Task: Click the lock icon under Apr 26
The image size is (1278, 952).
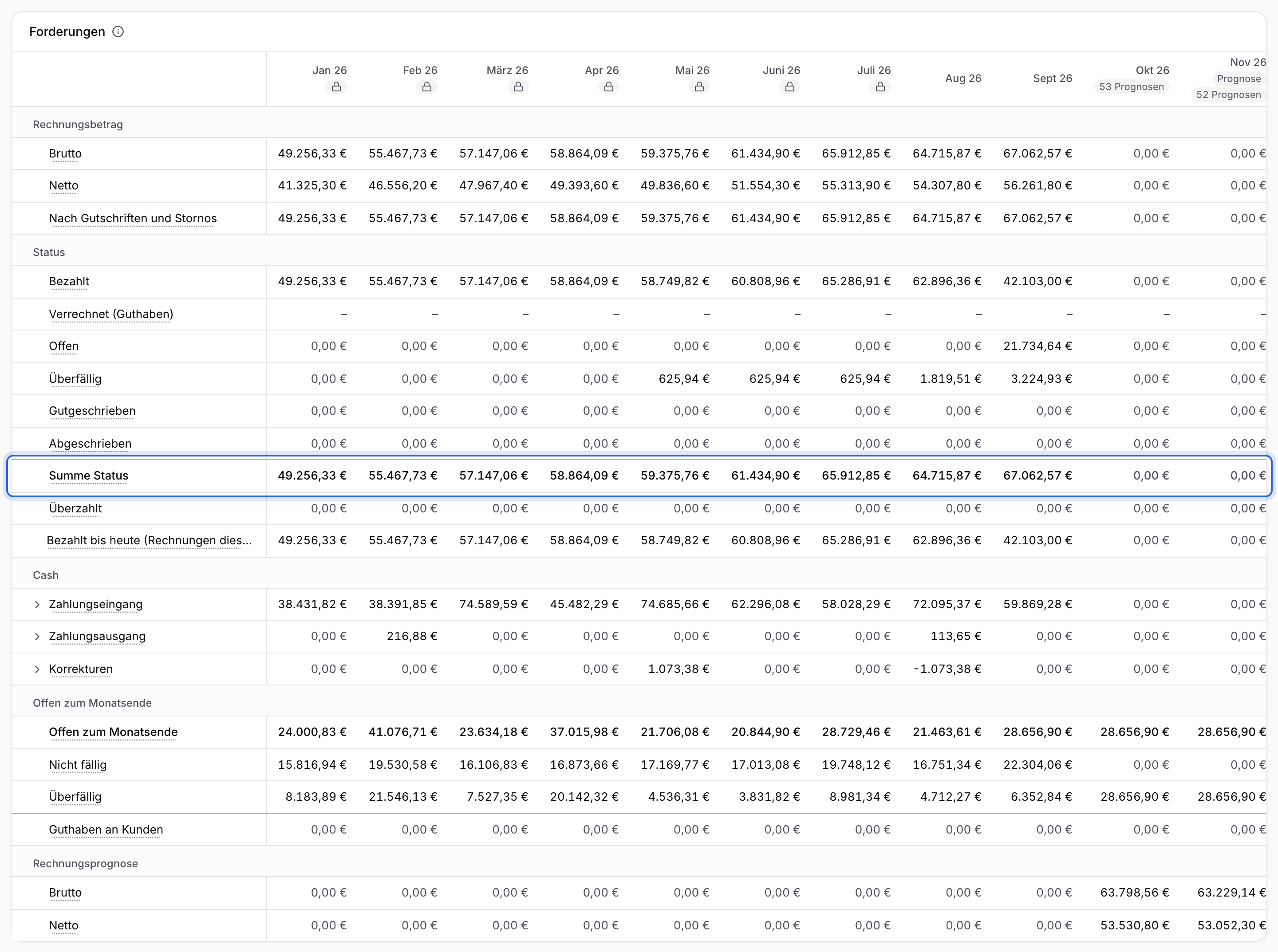Action: tap(609, 87)
